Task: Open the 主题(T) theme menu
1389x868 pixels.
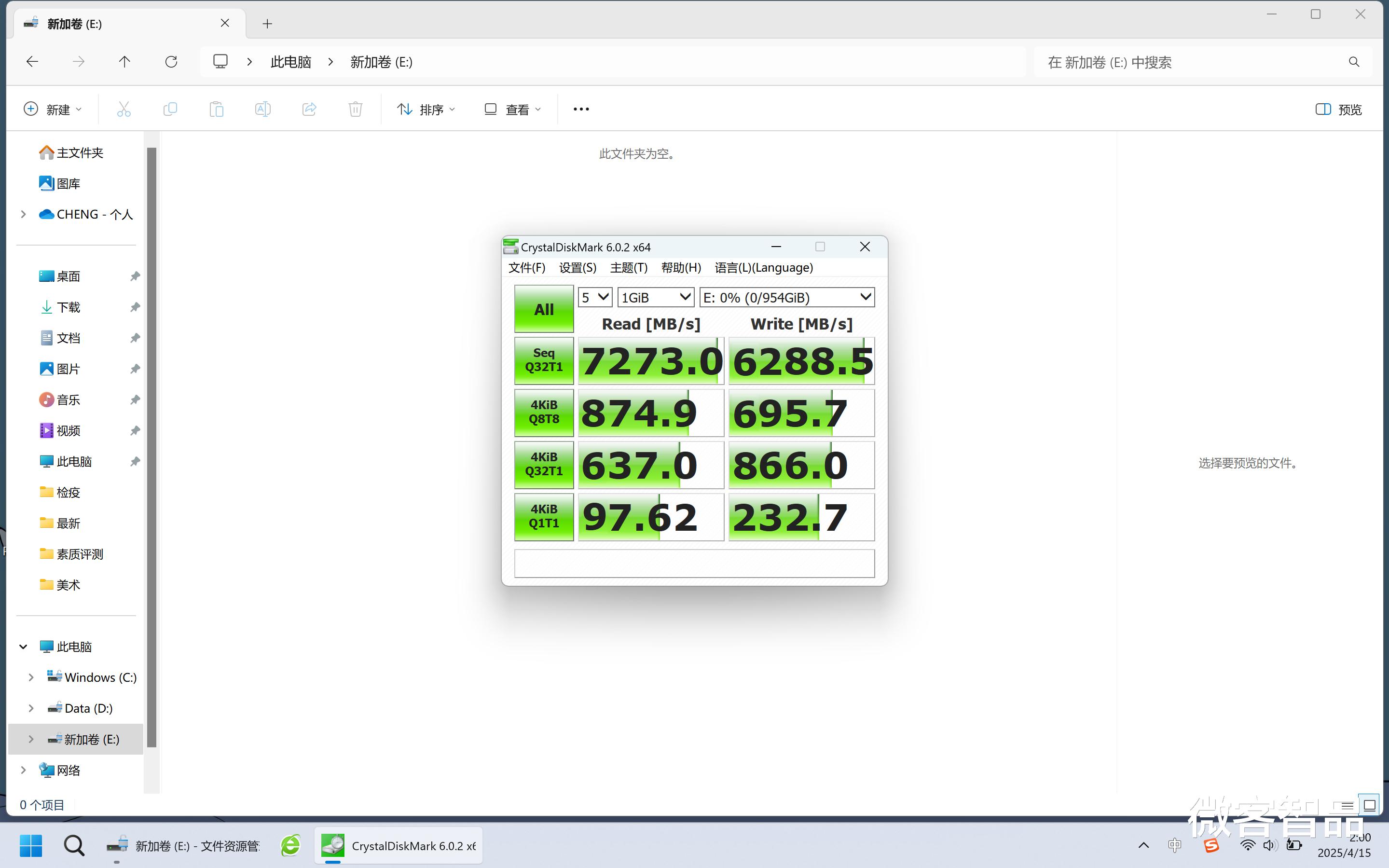Action: click(x=629, y=267)
